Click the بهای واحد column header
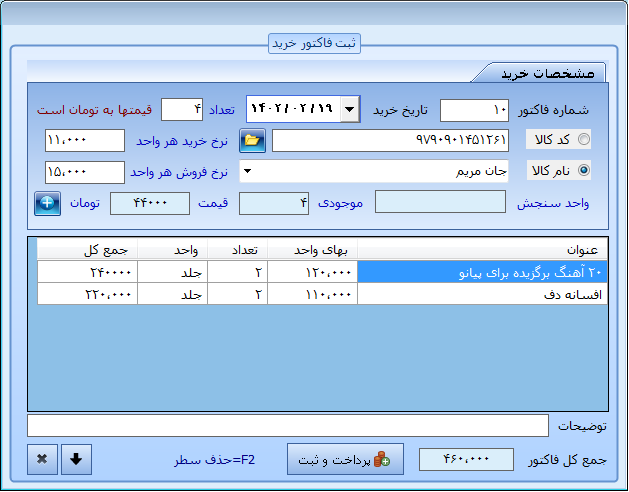Image resolution: width=629 pixels, height=492 pixels. tap(312, 250)
